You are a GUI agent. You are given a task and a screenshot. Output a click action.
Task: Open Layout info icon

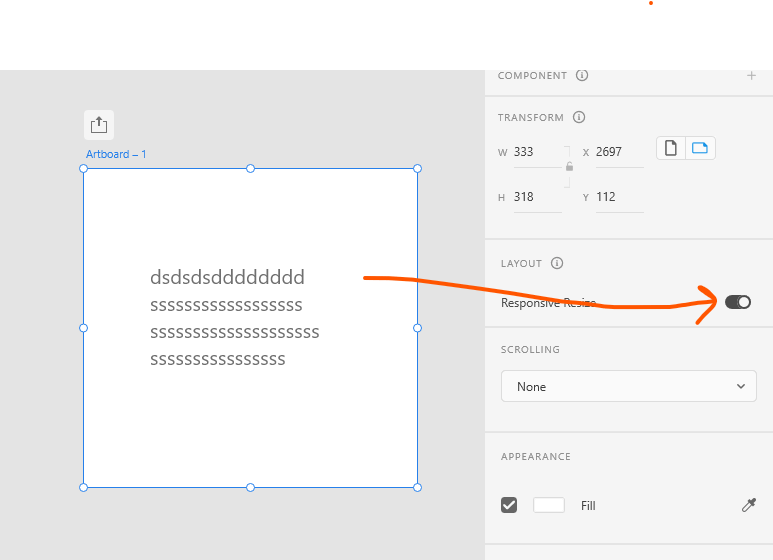tap(557, 263)
